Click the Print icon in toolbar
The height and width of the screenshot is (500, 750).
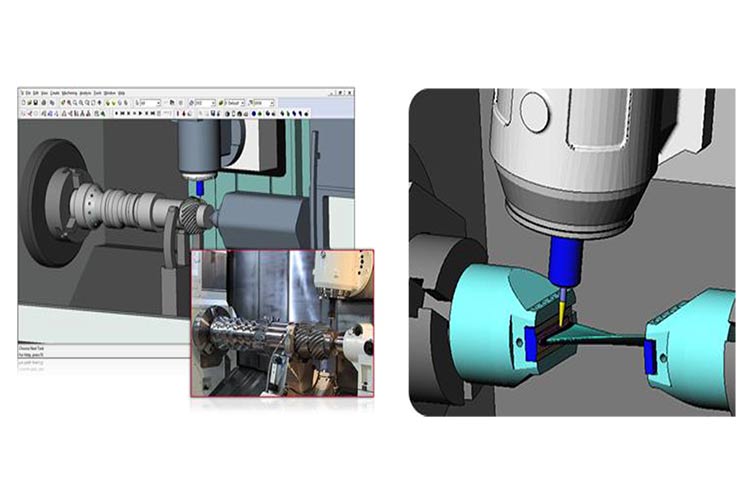[x=44, y=102]
